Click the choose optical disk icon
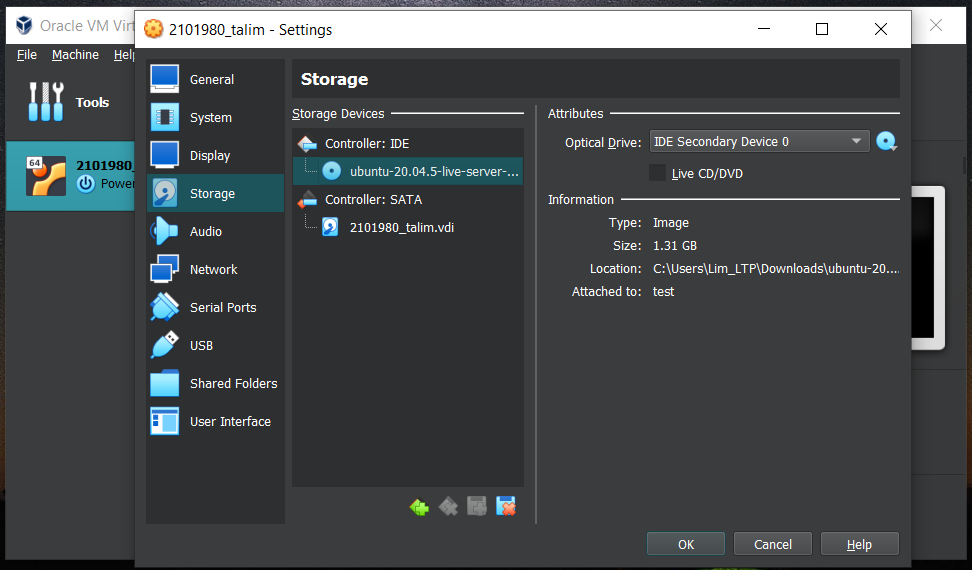 tap(886, 142)
